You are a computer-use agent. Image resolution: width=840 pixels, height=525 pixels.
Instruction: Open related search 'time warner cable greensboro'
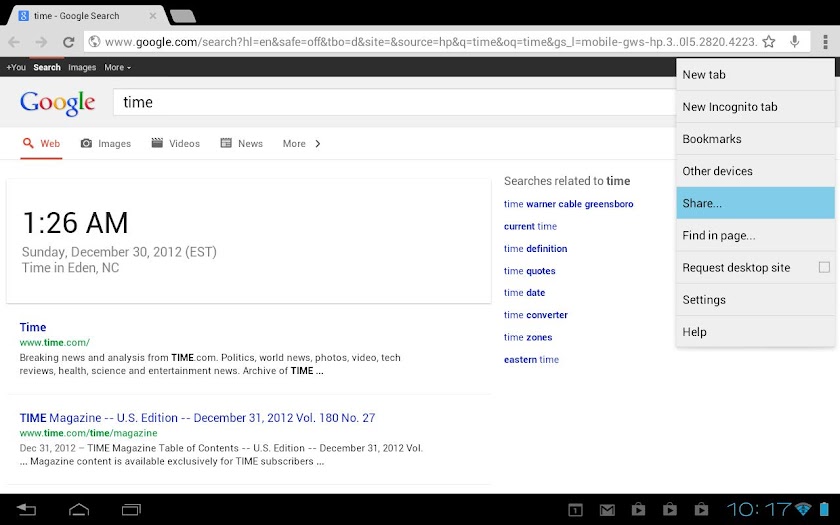pos(568,204)
